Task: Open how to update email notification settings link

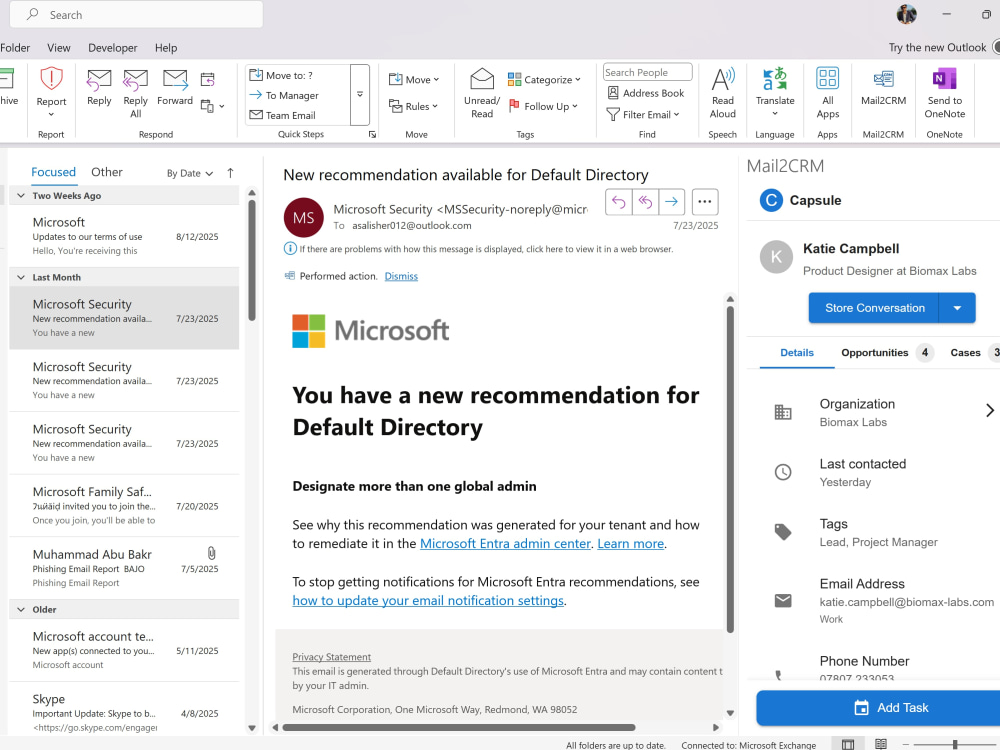Action: pos(428,601)
